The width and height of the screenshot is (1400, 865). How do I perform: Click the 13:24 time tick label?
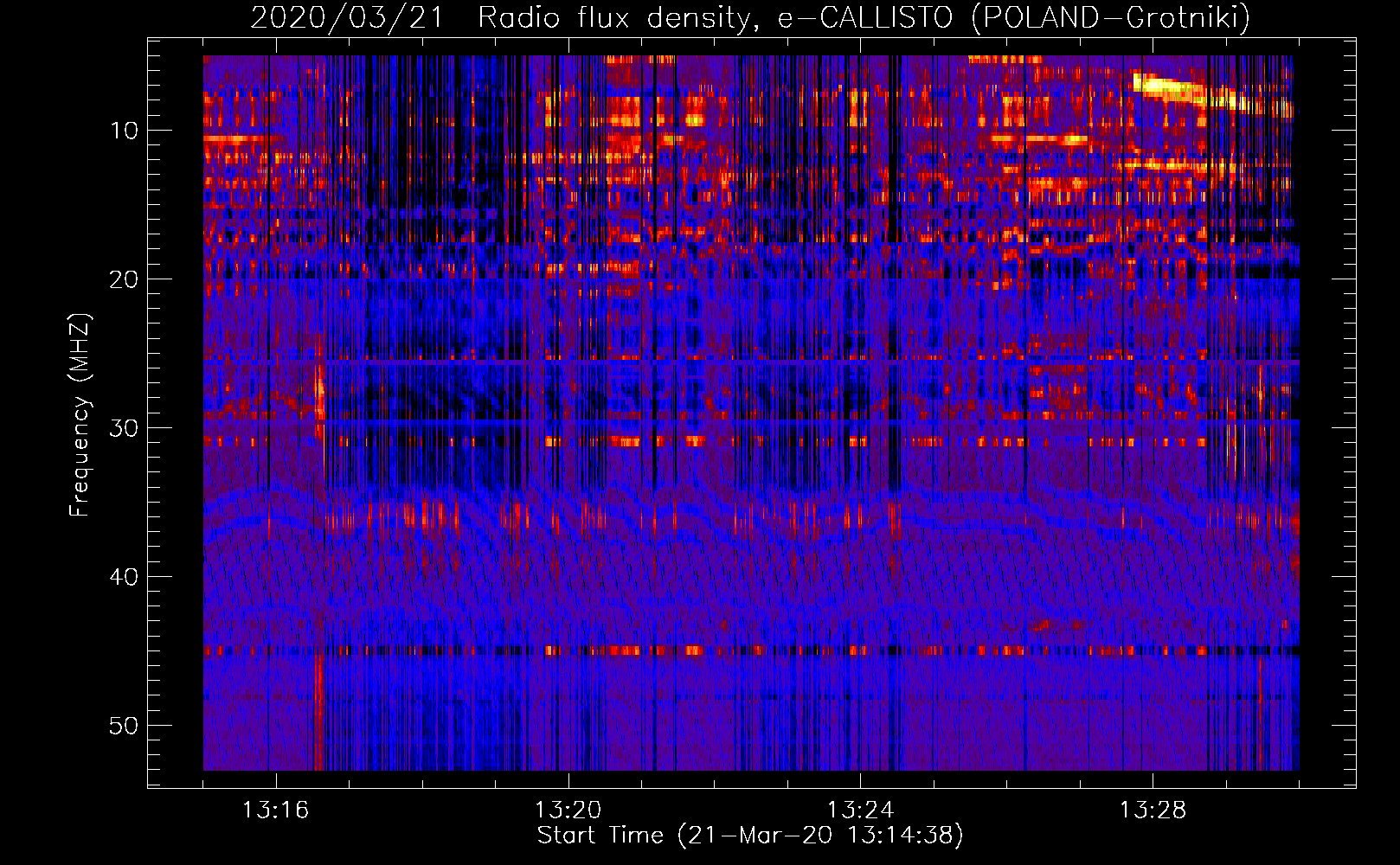coord(860,810)
